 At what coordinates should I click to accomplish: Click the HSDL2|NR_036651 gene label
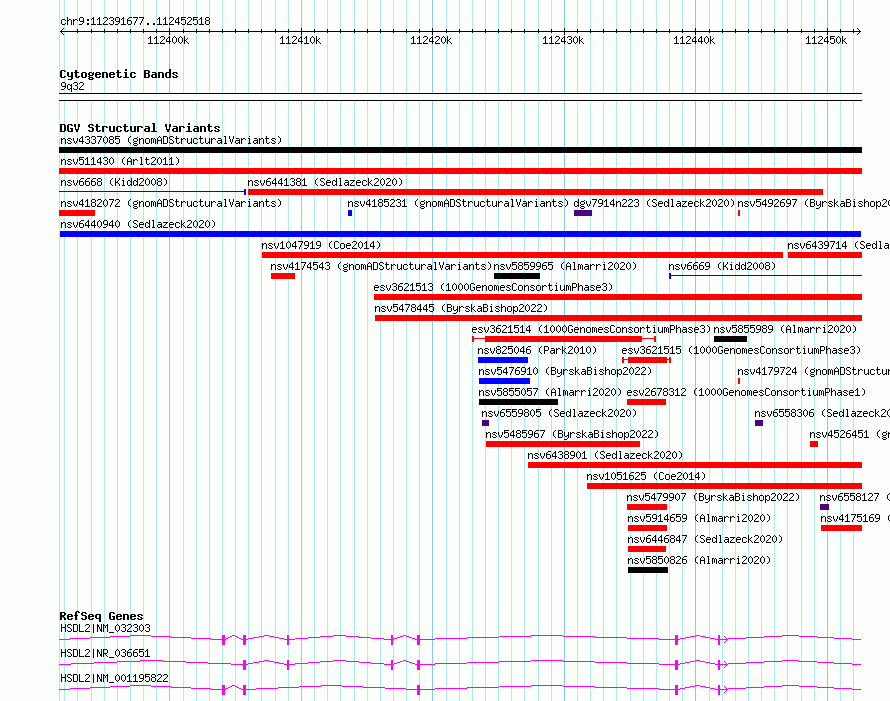[x=106, y=653]
